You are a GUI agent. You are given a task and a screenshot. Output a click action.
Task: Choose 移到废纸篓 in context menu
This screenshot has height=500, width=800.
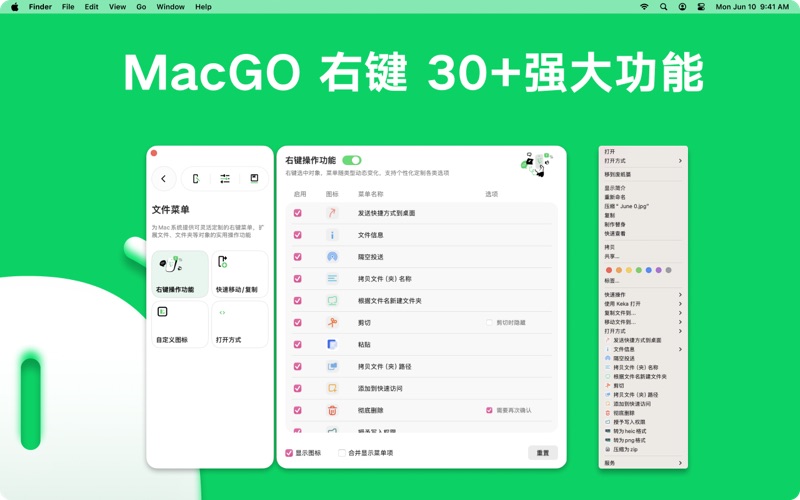pyautogui.click(x=618, y=174)
